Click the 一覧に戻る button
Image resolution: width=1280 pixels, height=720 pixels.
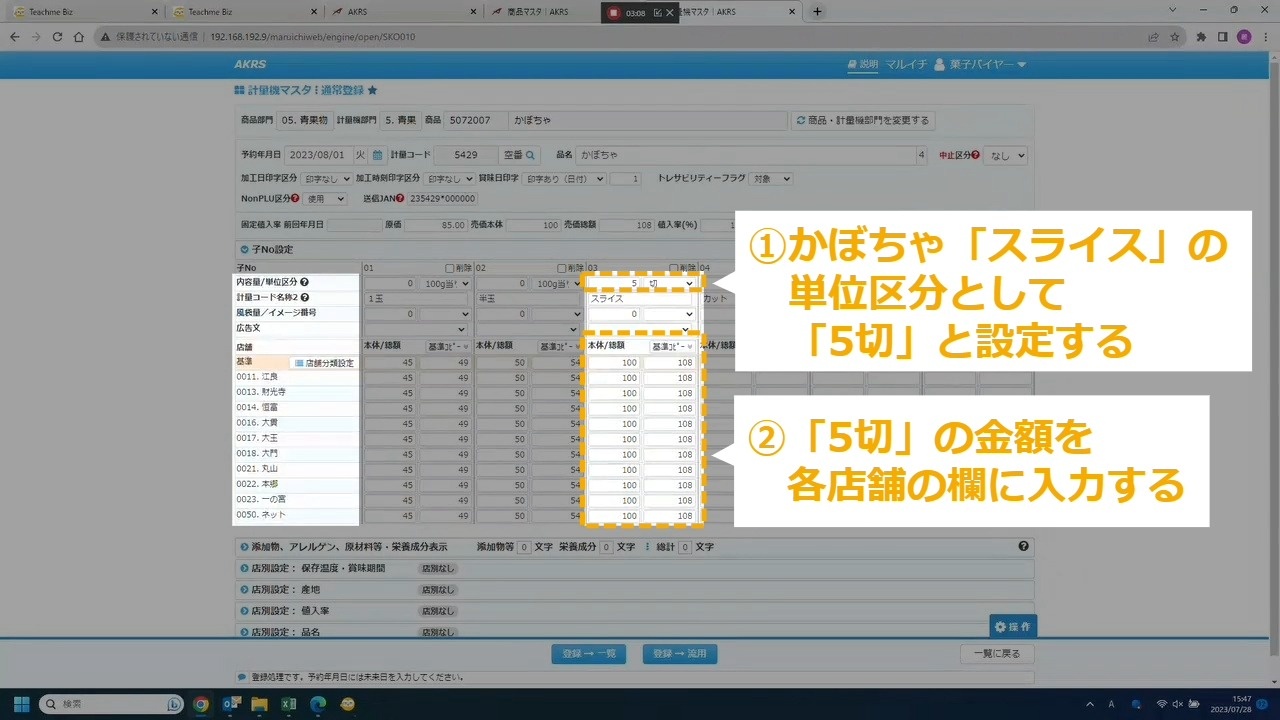pos(996,654)
